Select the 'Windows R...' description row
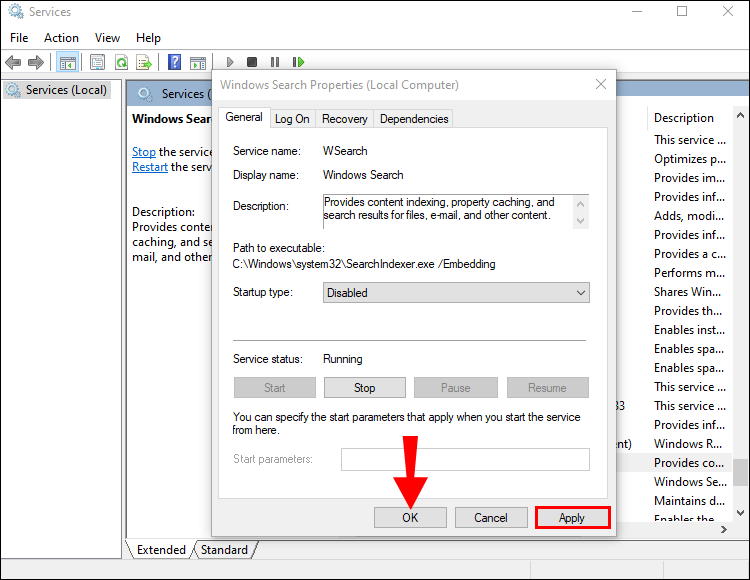 [x=689, y=444]
